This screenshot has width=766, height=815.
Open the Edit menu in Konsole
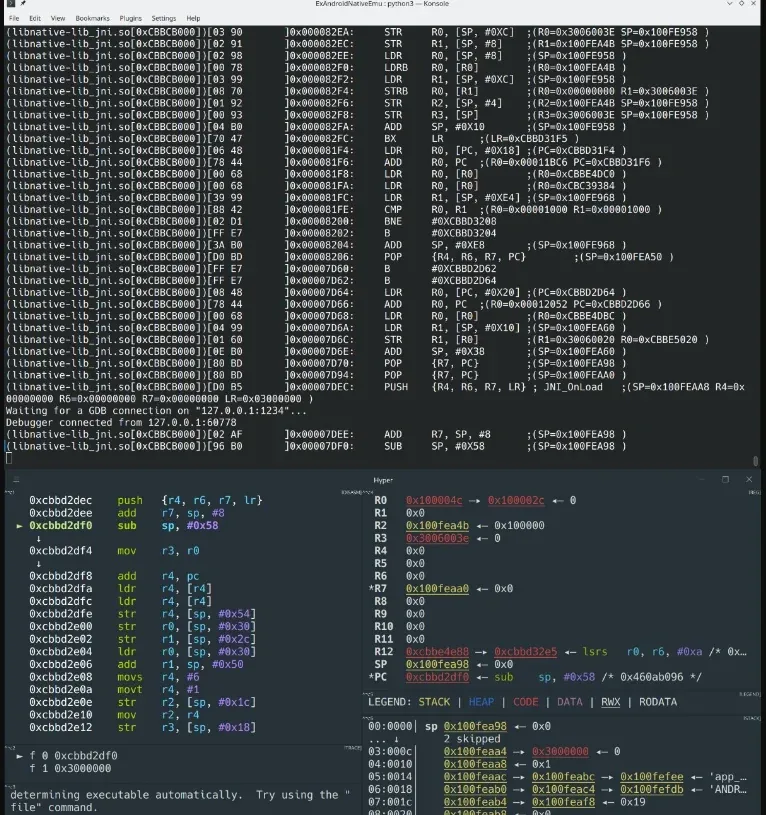point(35,18)
